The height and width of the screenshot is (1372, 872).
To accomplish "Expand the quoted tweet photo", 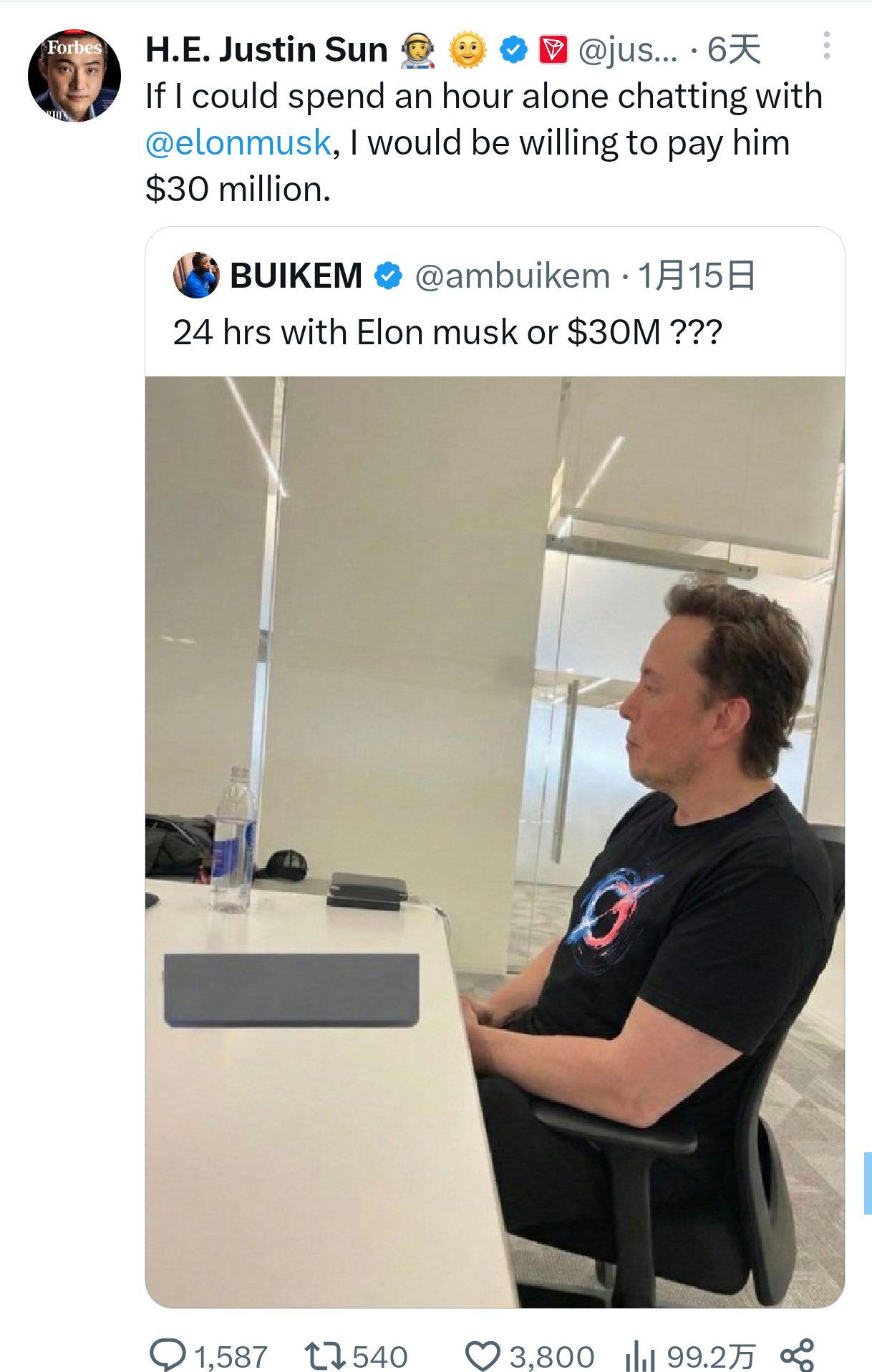I will [495, 842].
